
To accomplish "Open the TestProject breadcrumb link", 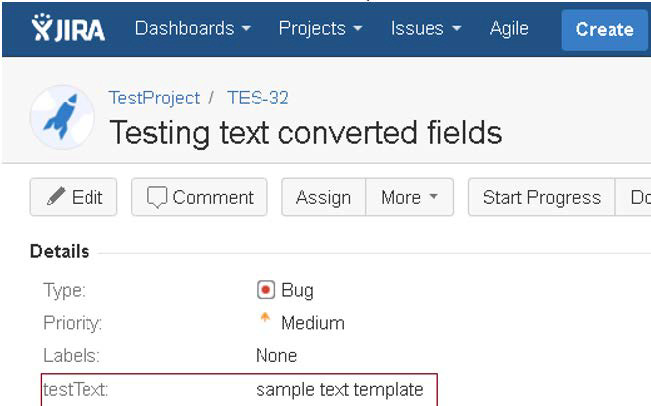I will click(154, 98).
